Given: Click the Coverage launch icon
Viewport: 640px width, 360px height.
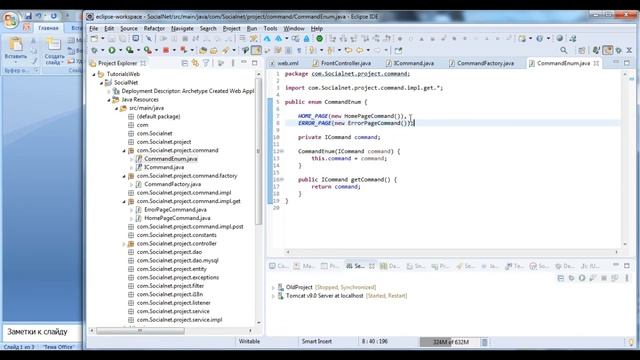Looking at the screenshot, I should pos(129,50).
